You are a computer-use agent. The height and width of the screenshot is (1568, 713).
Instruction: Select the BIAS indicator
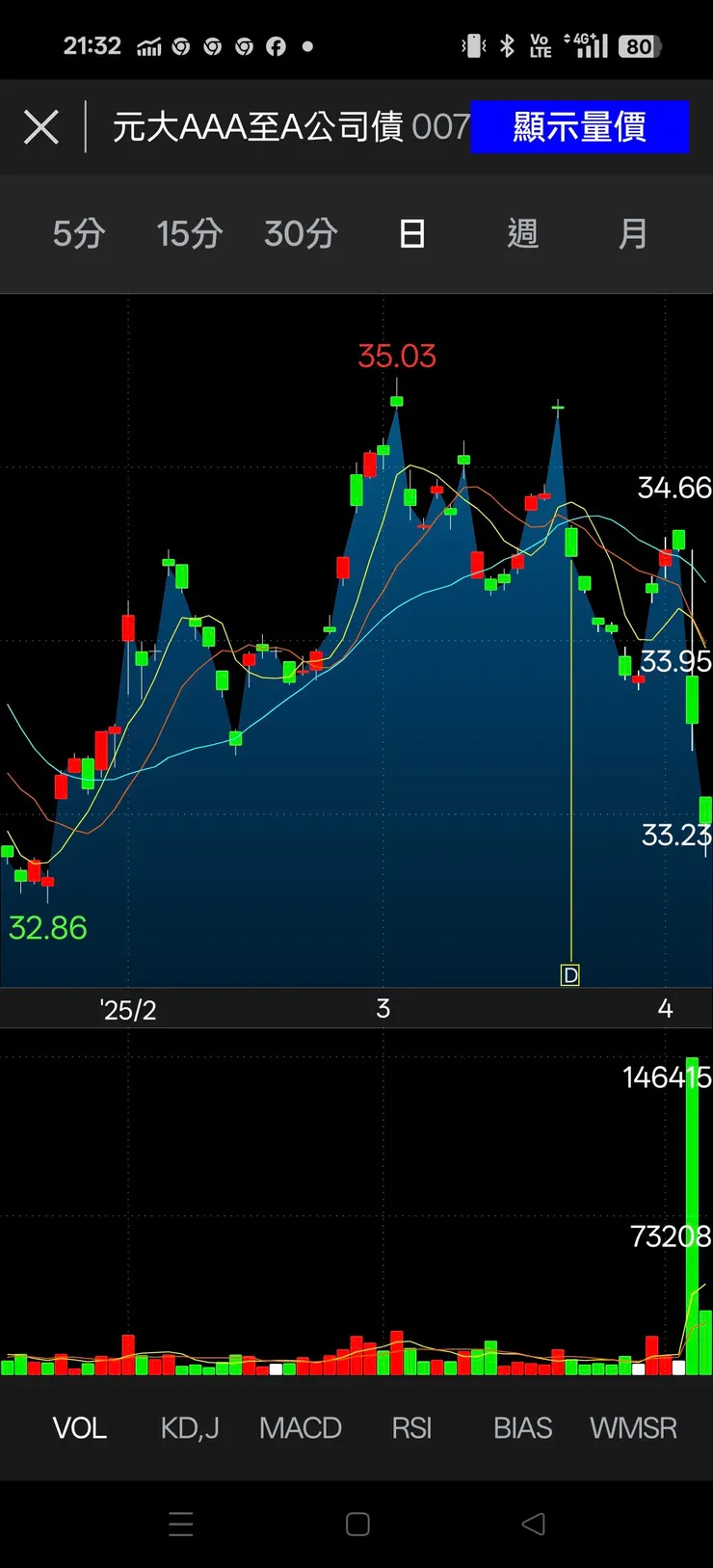522,1427
